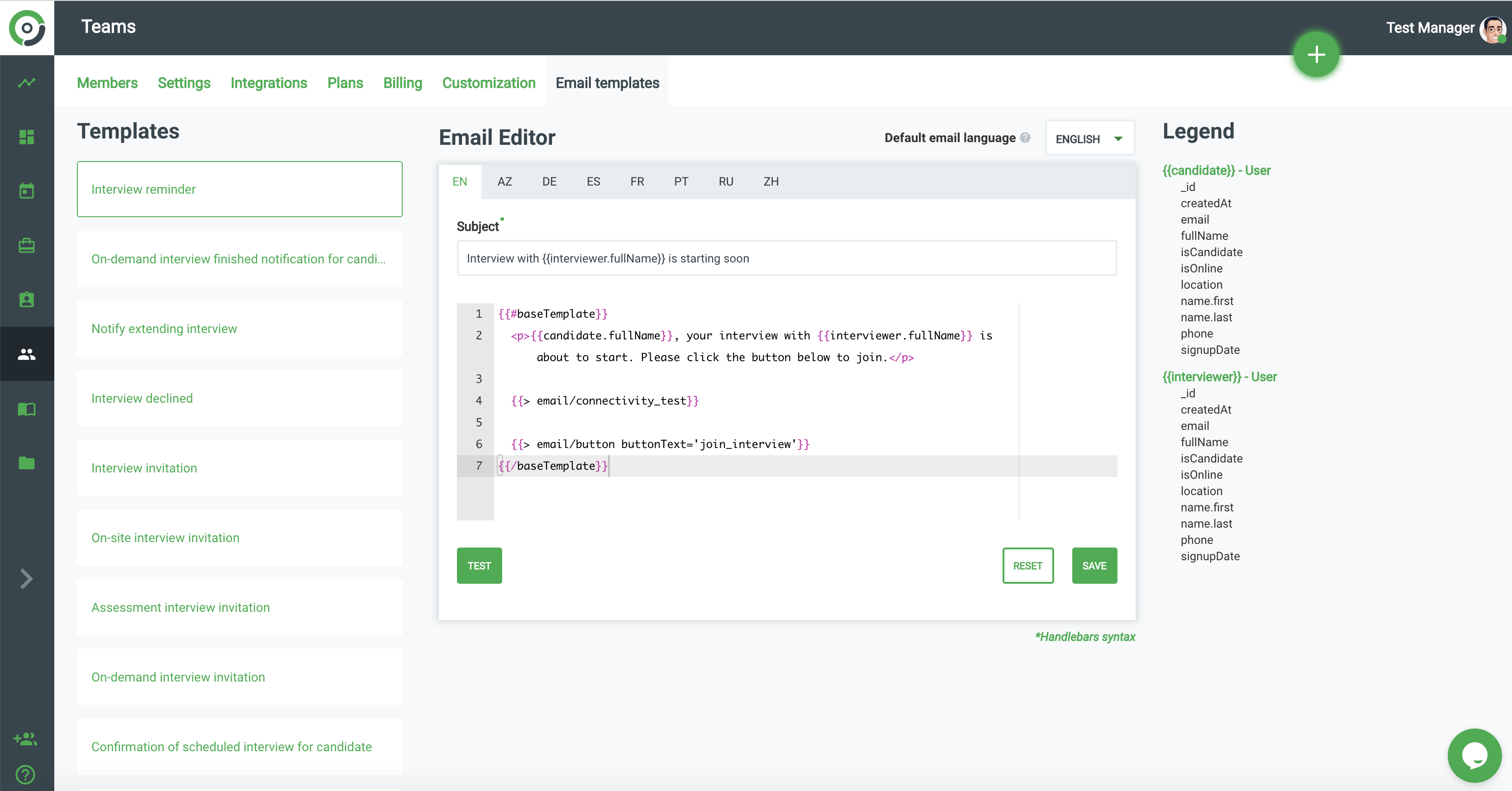Open the Customization tab
This screenshot has width=1512, height=791.
coord(488,83)
